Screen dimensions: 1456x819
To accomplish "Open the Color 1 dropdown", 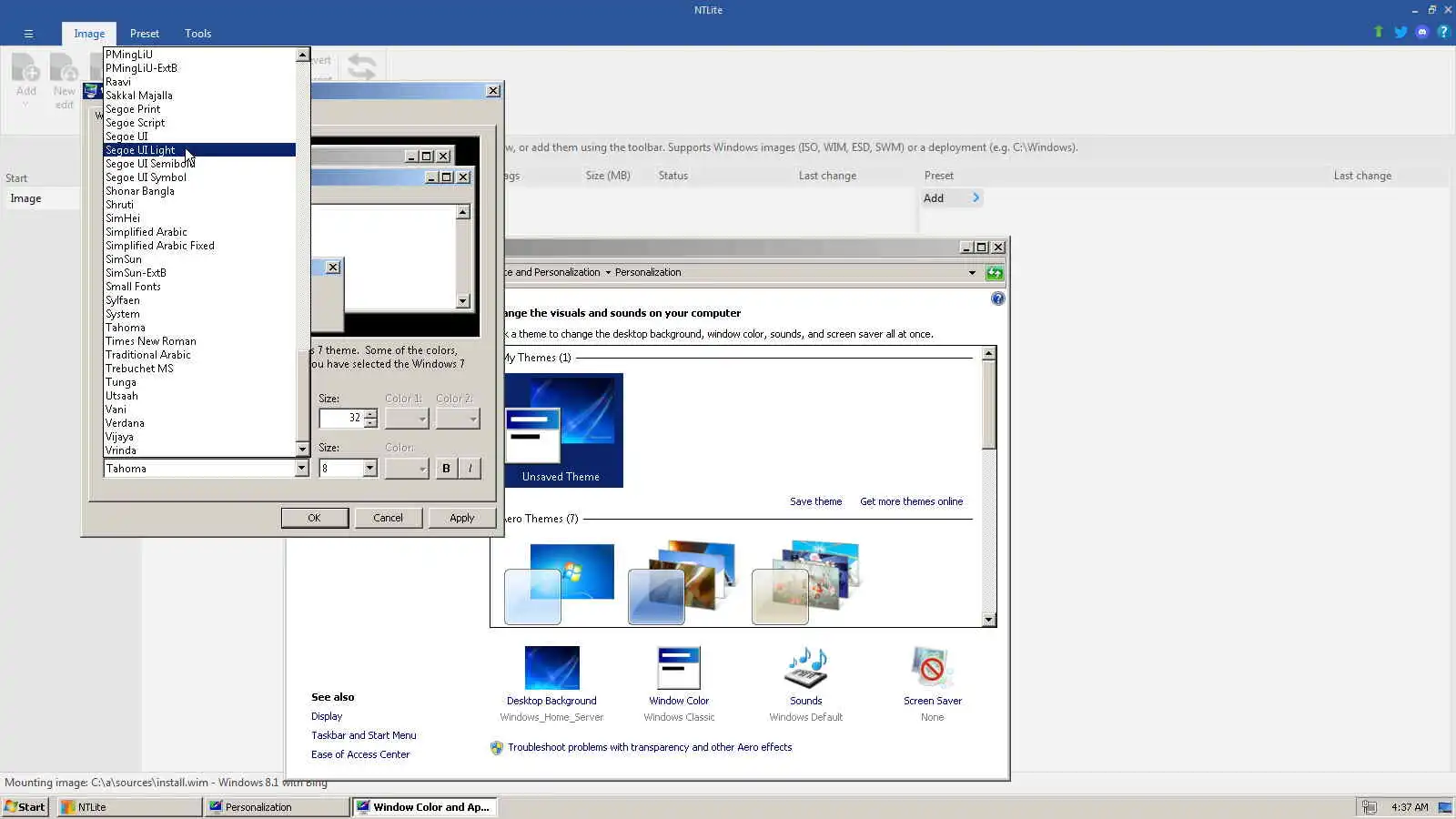I will 406,419.
